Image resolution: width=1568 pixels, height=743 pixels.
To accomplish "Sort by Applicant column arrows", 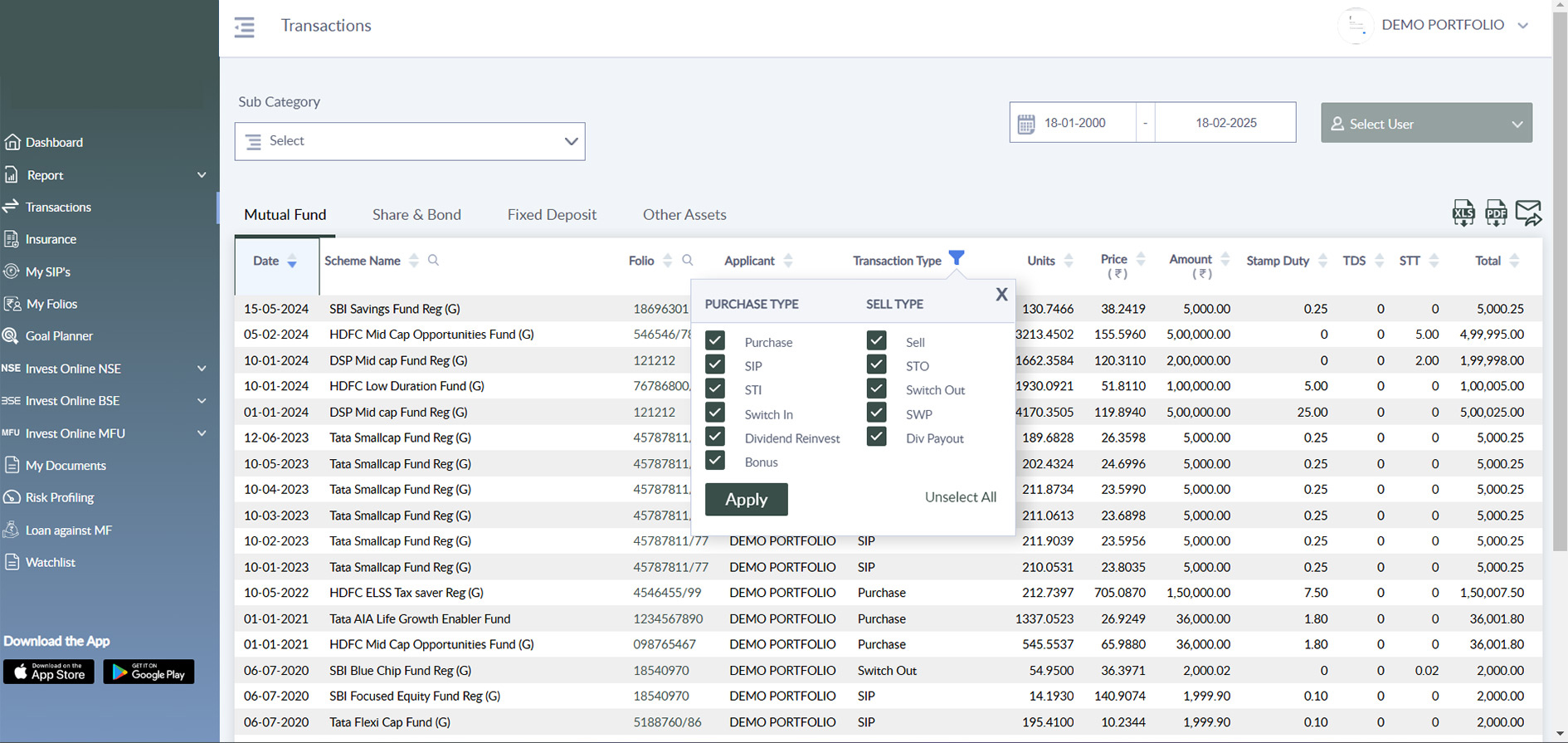I will (788, 261).
